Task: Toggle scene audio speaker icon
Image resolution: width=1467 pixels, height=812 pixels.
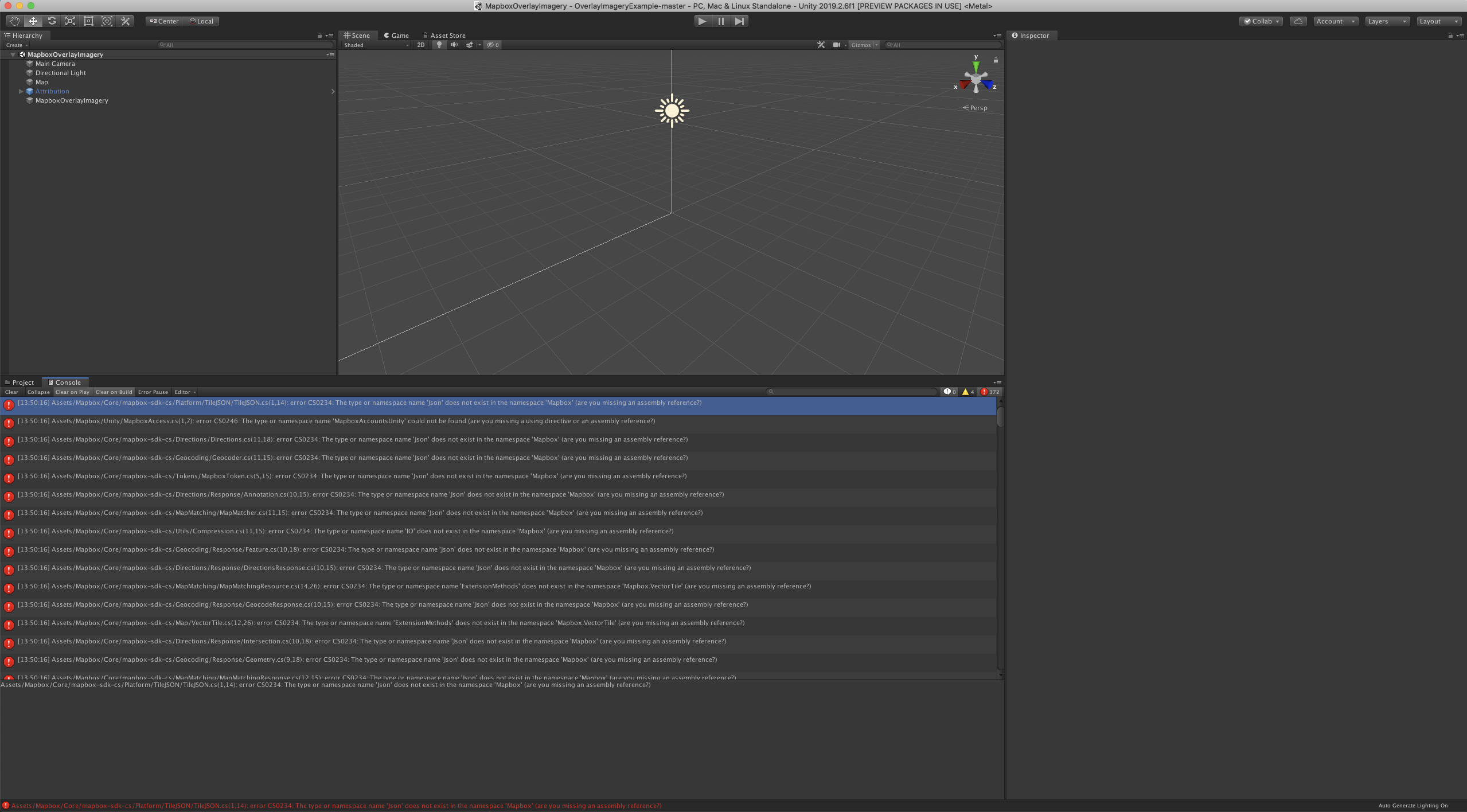Action: click(x=454, y=45)
